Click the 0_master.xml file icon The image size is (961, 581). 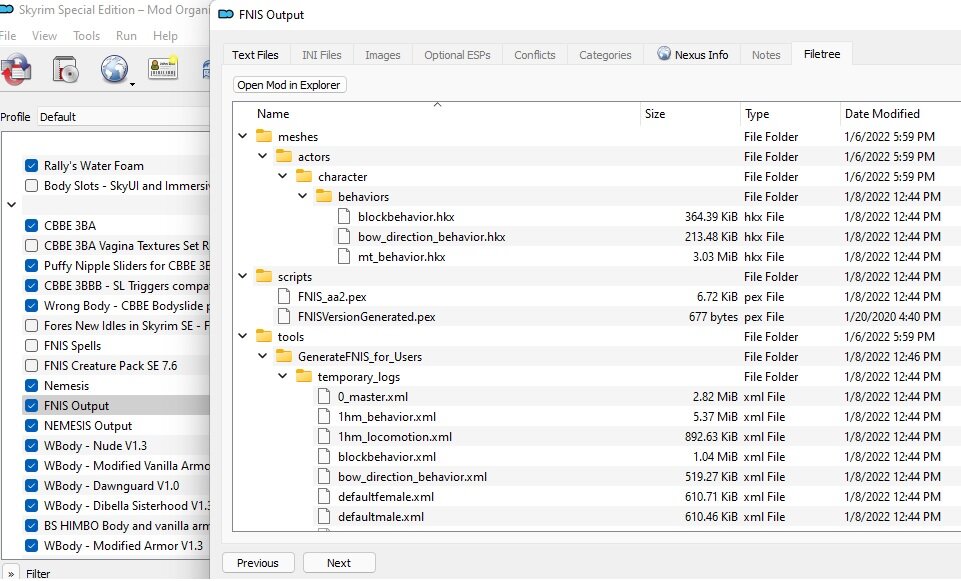pyautogui.click(x=324, y=397)
